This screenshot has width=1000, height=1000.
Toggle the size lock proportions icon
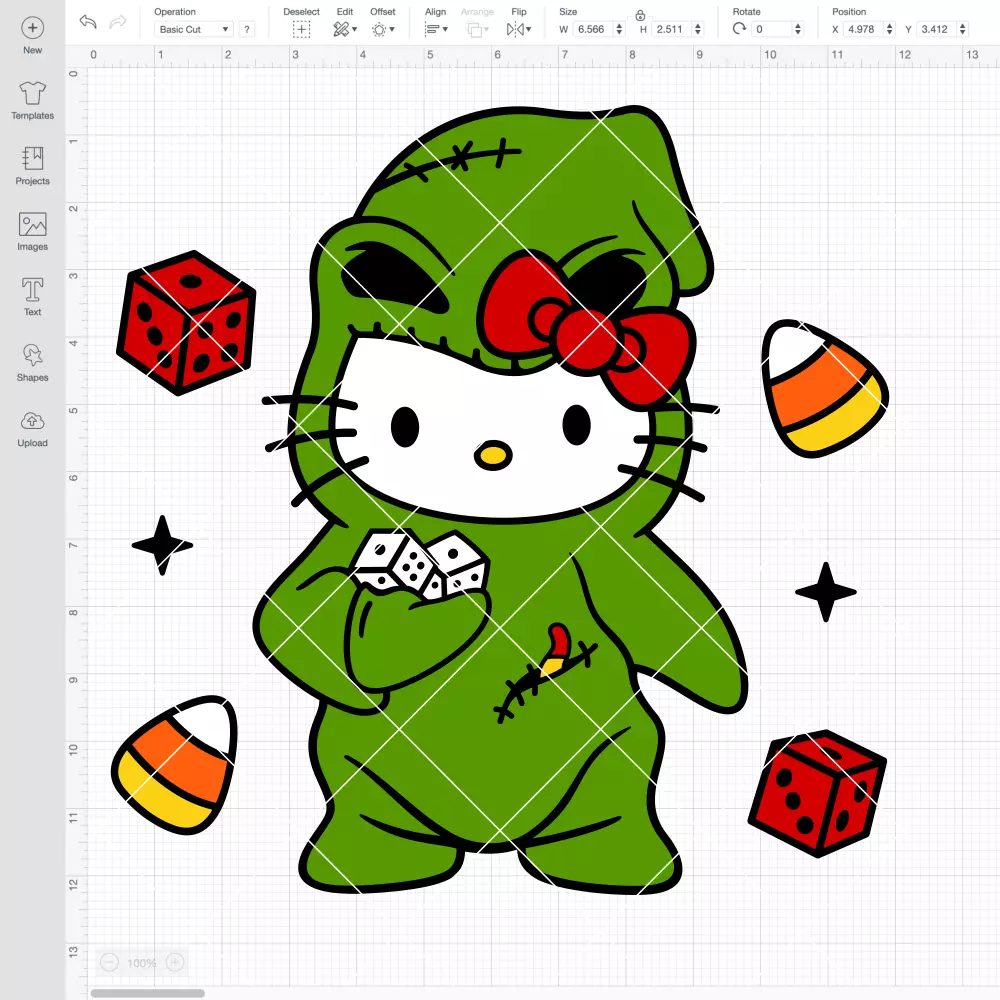click(x=640, y=15)
